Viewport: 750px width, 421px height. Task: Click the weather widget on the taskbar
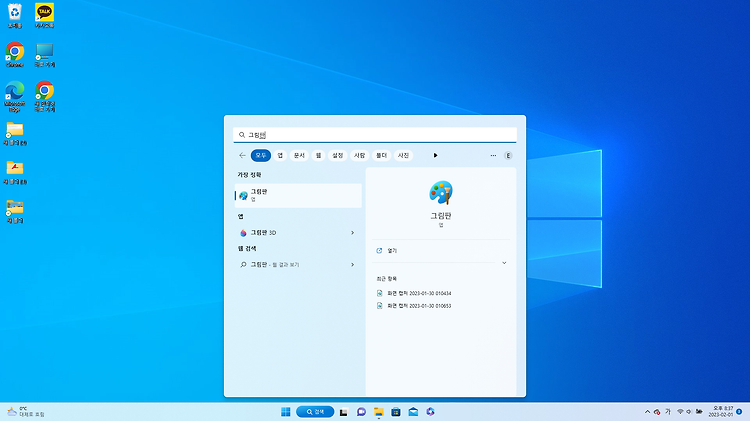pyautogui.click(x=26, y=411)
